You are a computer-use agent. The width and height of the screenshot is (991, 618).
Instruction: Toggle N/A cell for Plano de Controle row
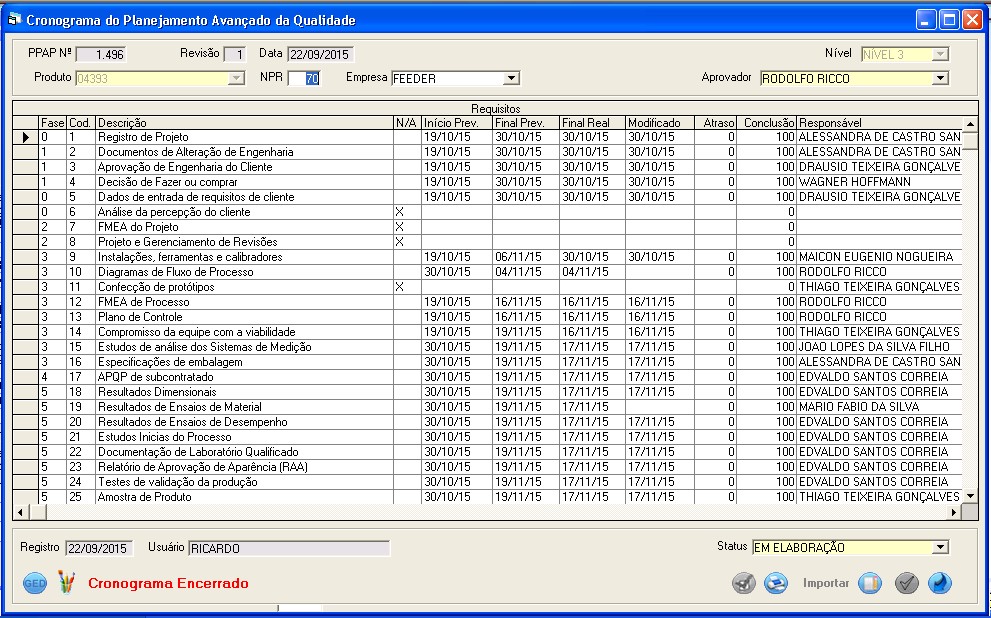407,317
